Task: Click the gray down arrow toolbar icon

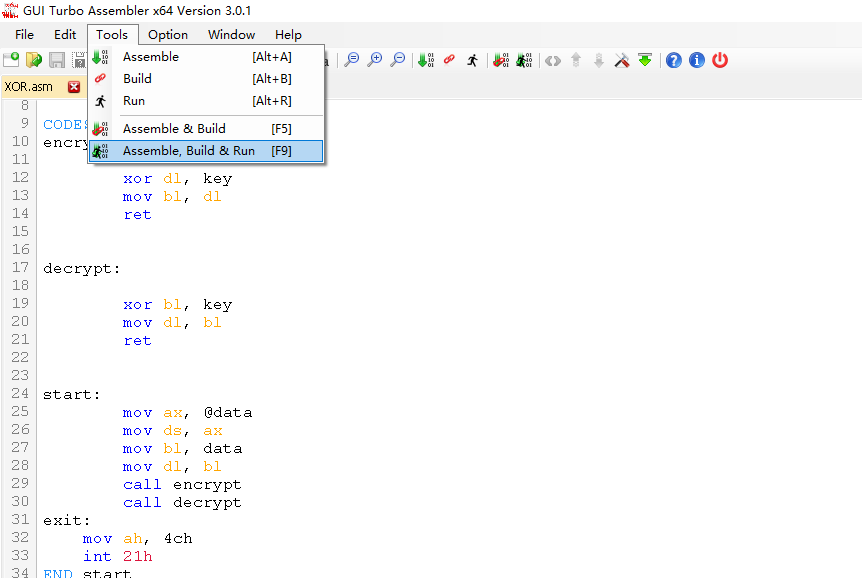Action: coord(599,60)
